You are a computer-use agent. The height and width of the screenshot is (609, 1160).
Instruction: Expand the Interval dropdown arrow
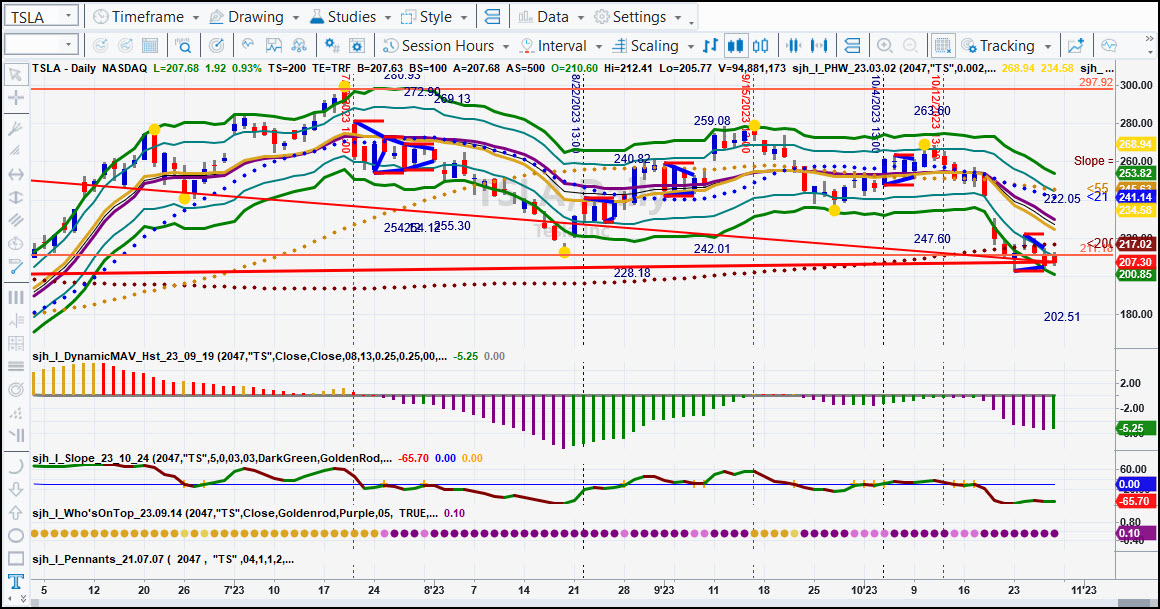(x=598, y=46)
